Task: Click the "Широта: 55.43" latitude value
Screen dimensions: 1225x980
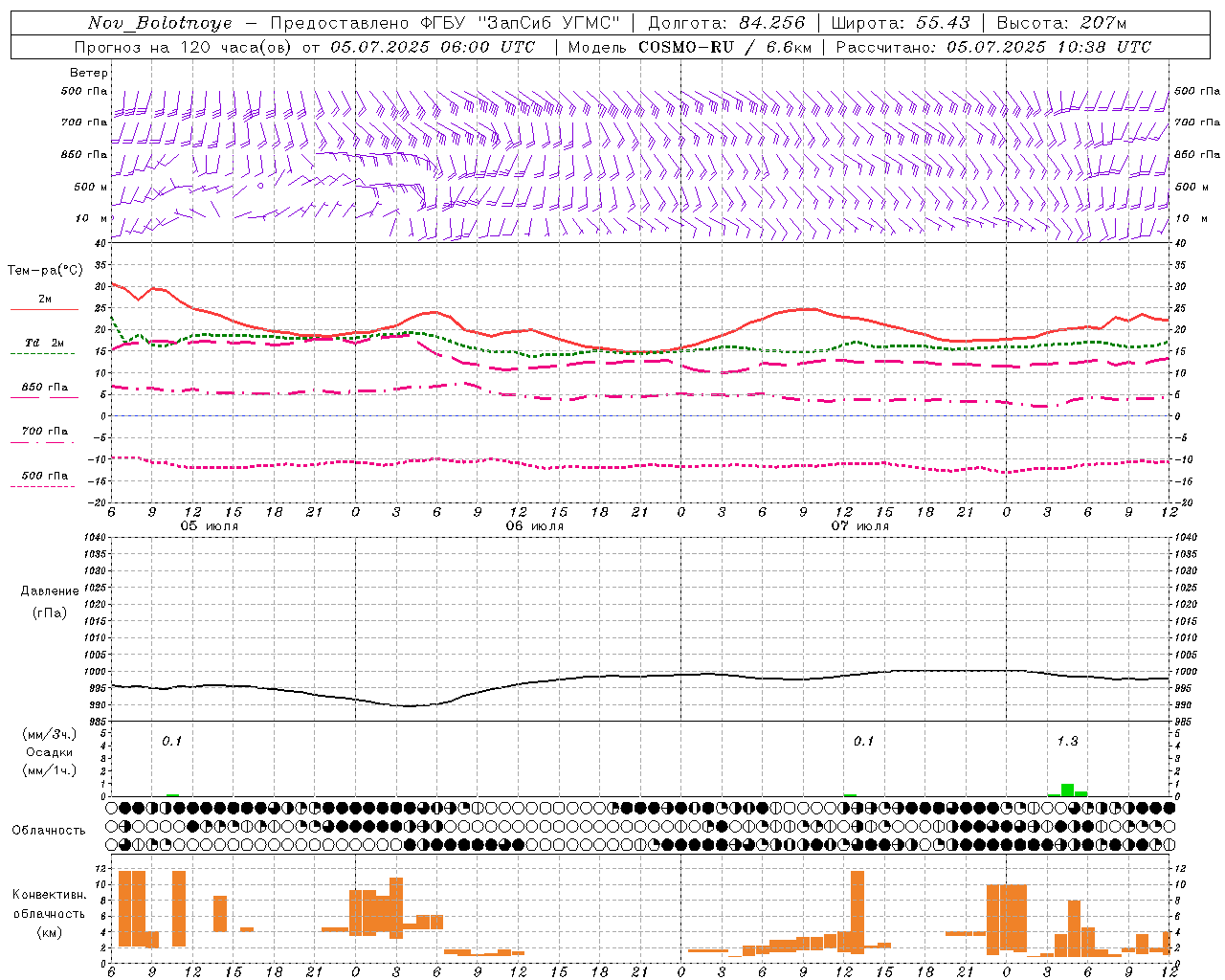Action: (x=901, y=23)
